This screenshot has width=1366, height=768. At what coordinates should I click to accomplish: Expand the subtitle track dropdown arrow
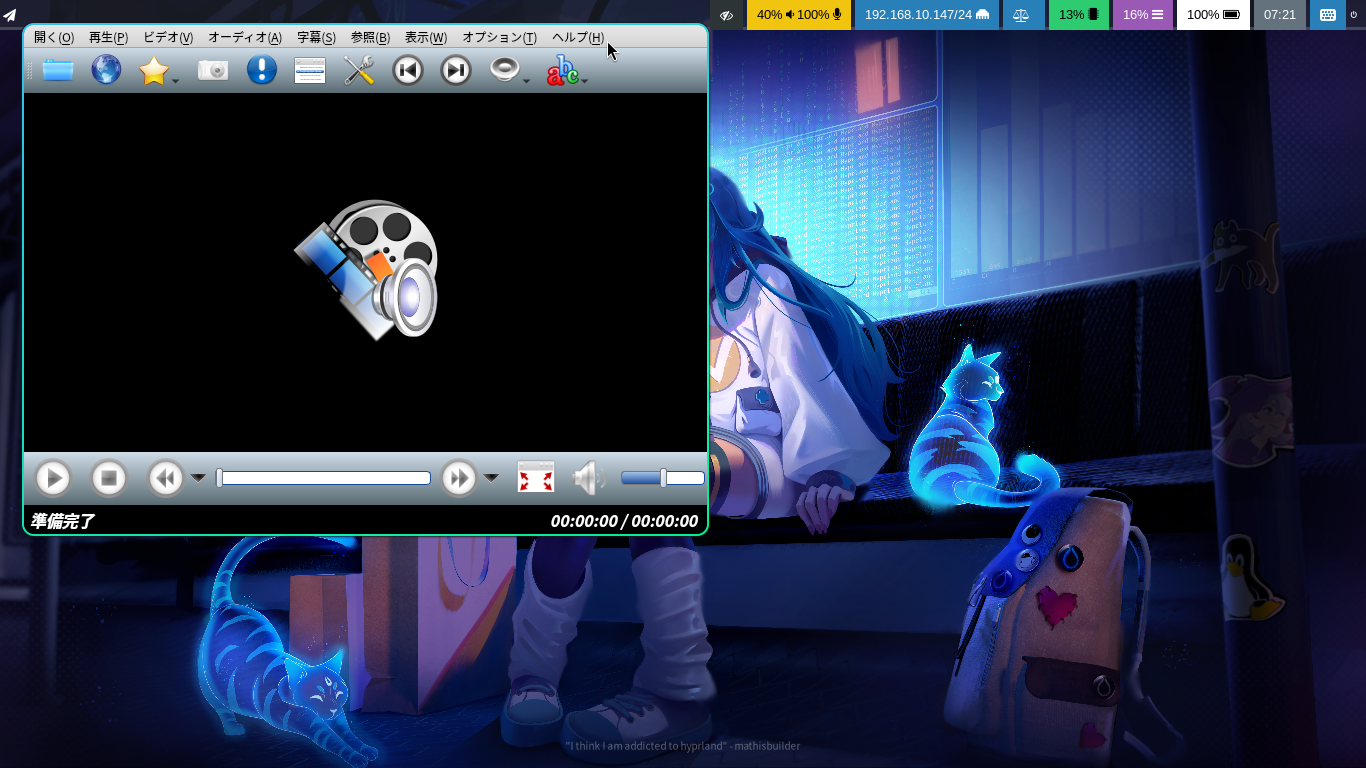pos(584,81)
